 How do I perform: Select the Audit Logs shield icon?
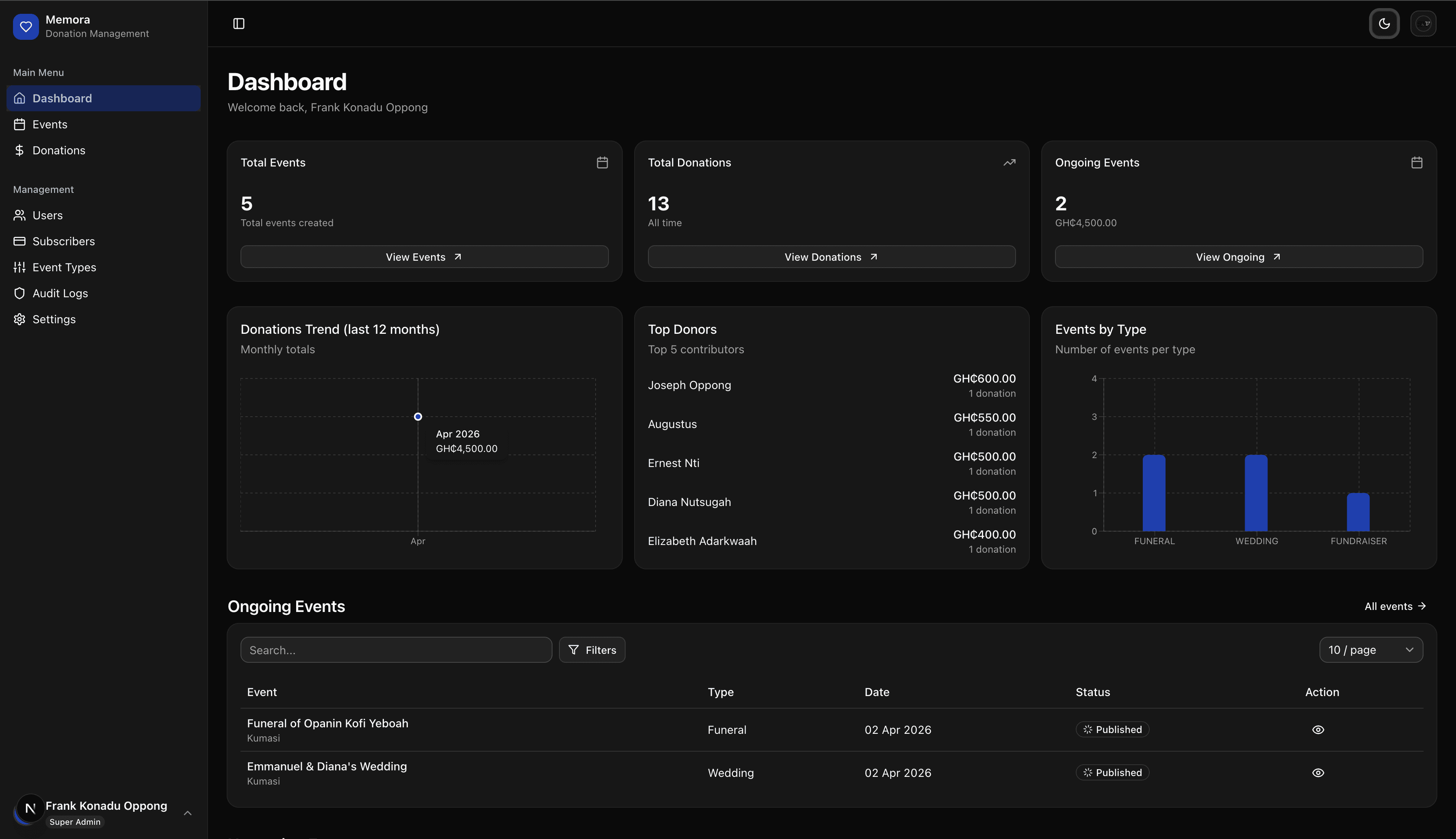(x=19, y=293)
